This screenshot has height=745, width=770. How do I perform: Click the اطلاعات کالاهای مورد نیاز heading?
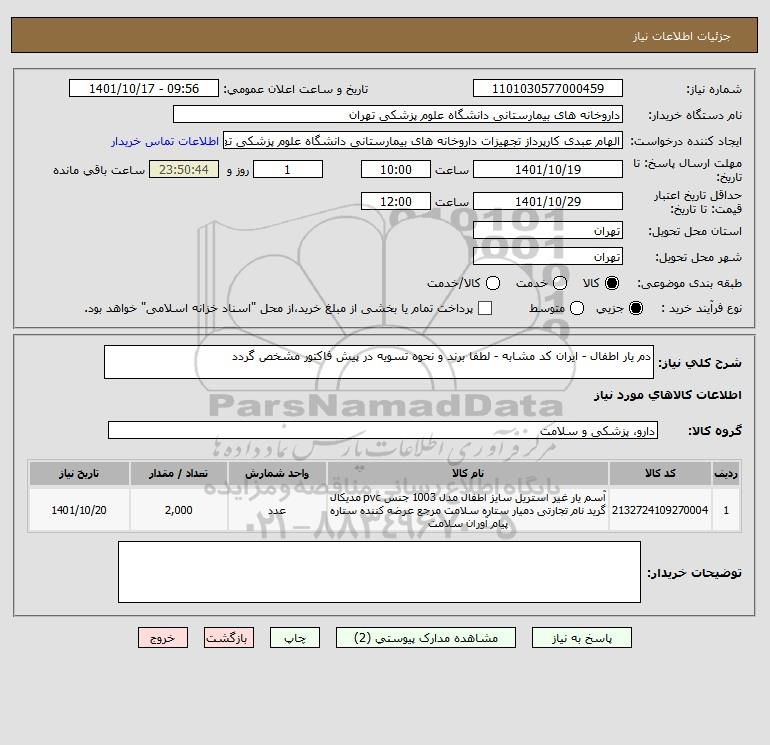tap(668, 395)
